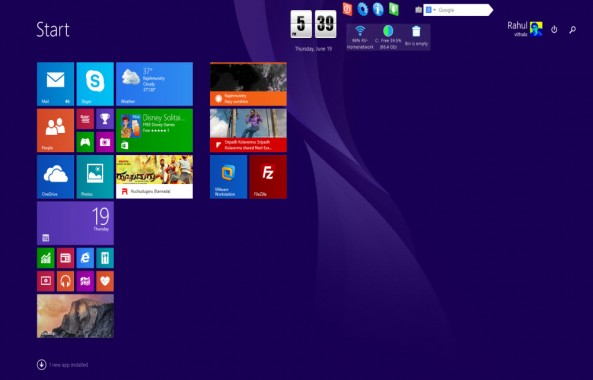Image resolution: width=593 pixels, height=380 pixels.
Task: Launch the Internet Explorer tile
Action: (x=85, y=258)
